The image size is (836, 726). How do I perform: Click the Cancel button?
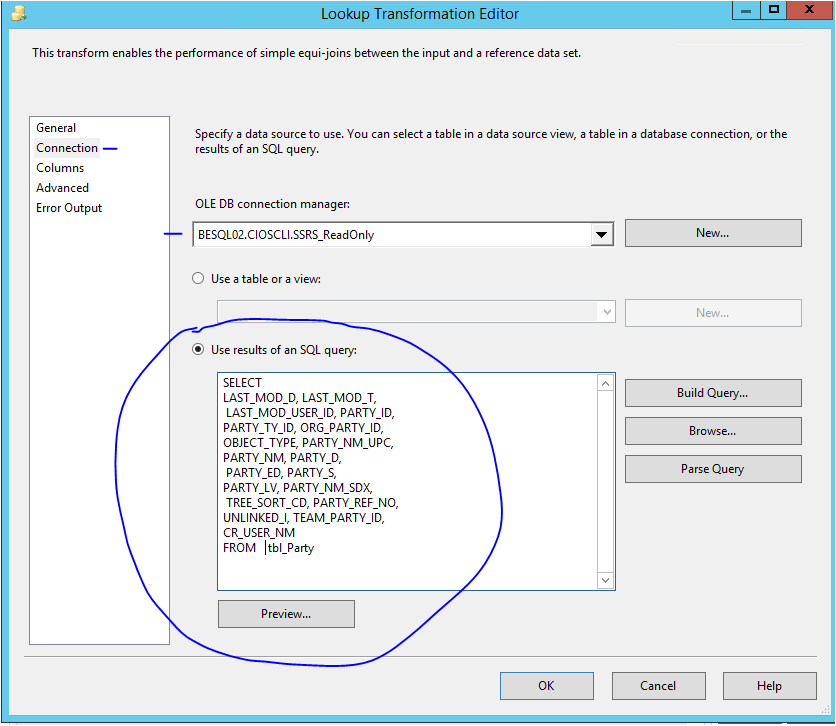point(658,685)
